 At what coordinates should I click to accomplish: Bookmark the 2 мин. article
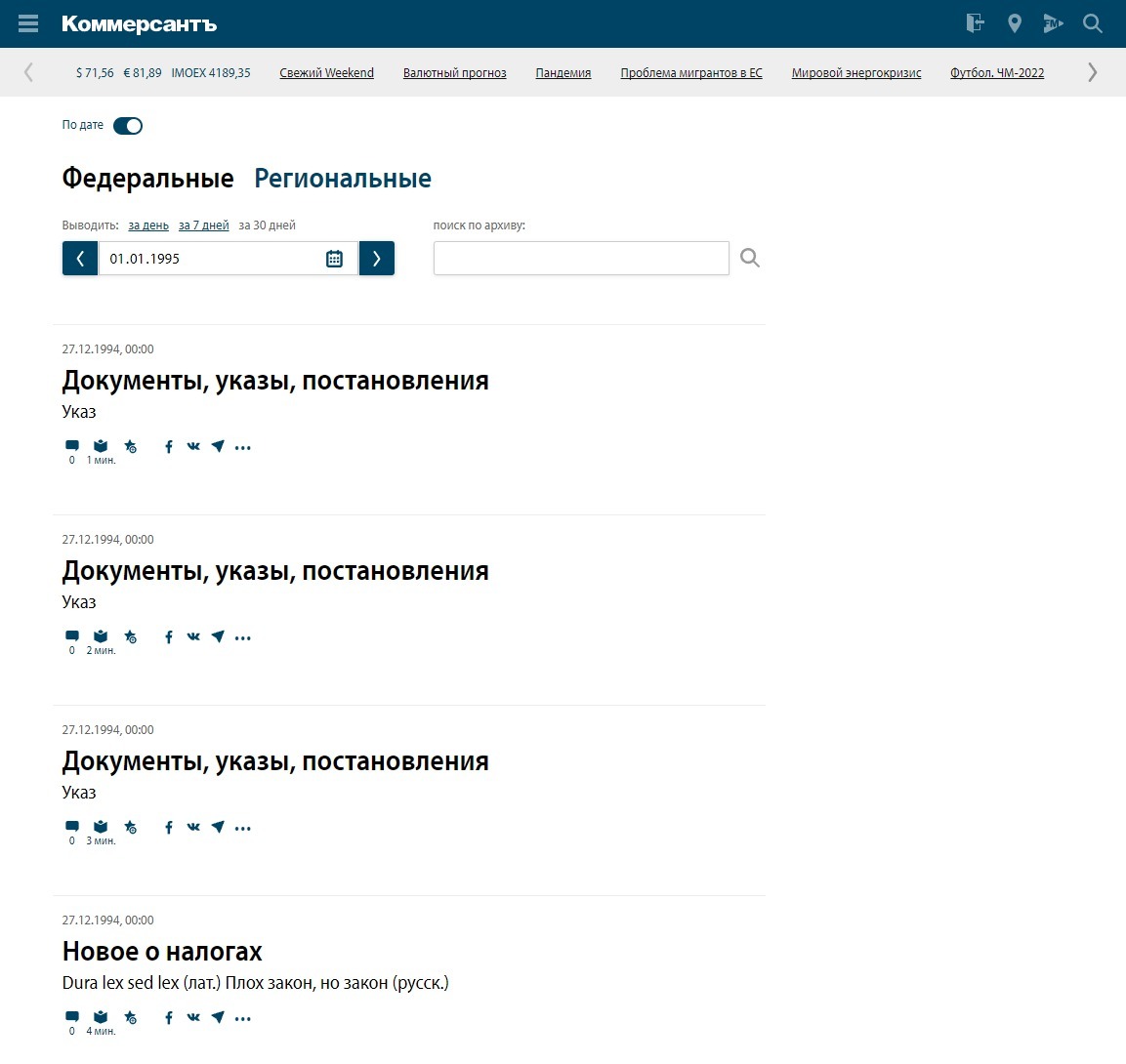click(130, 636)
